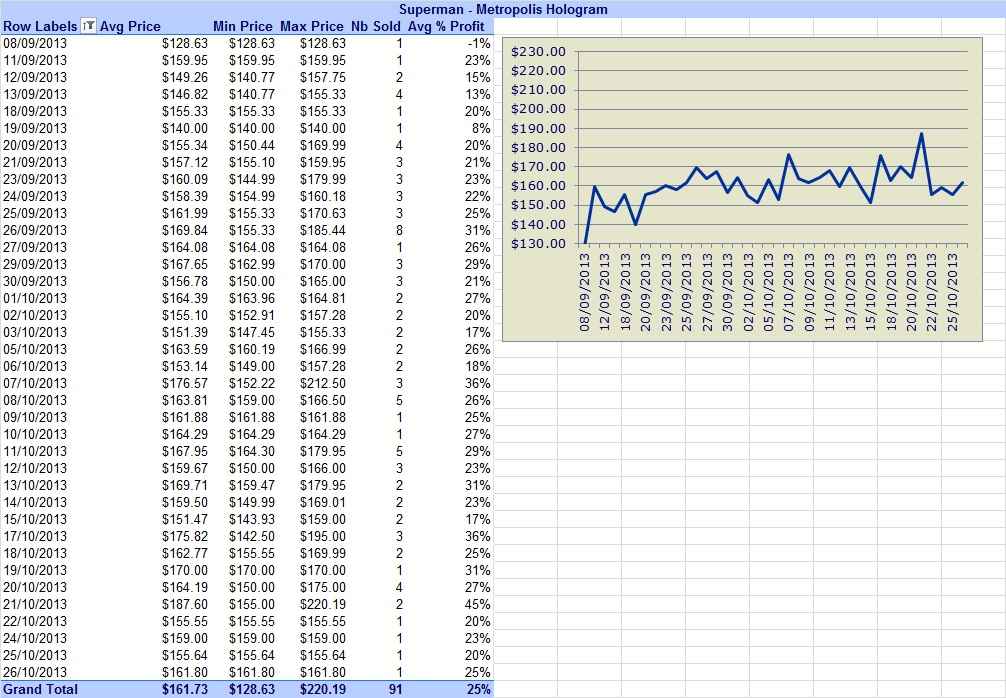Viewport: 1006px width, 698px height.
Task: Select the $187.60 average price cell
Action: pyautogui.click(x=185, y=604)
